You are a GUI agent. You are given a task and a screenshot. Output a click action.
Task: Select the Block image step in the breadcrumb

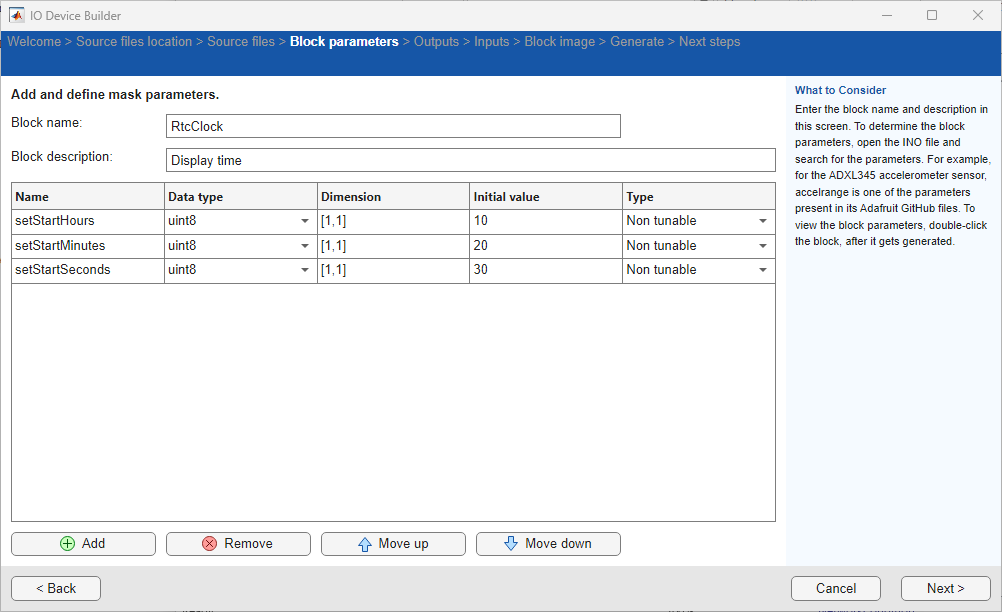tap(559, 41)
